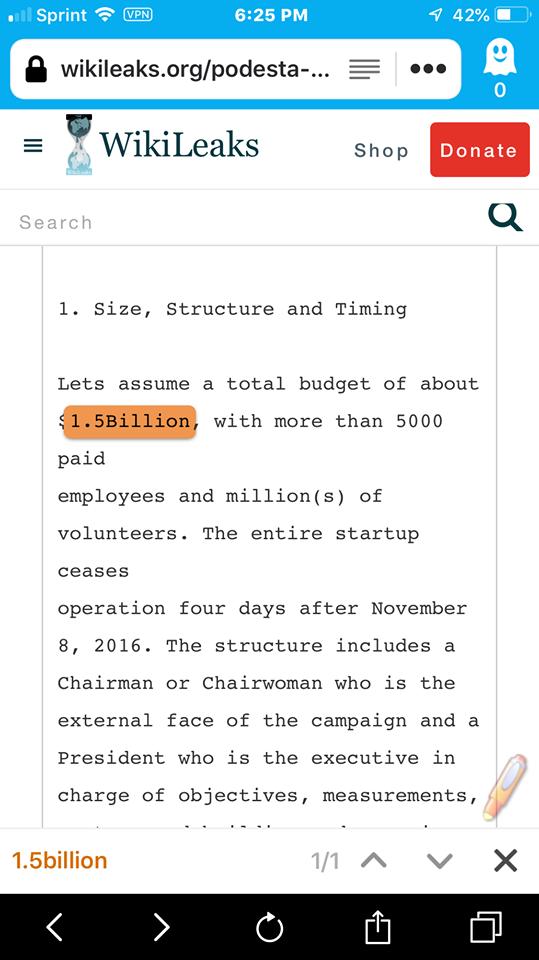Tap the orange highlighter pen icon
The height and width of the screenshot is (960, 539).
coord(505,787)
